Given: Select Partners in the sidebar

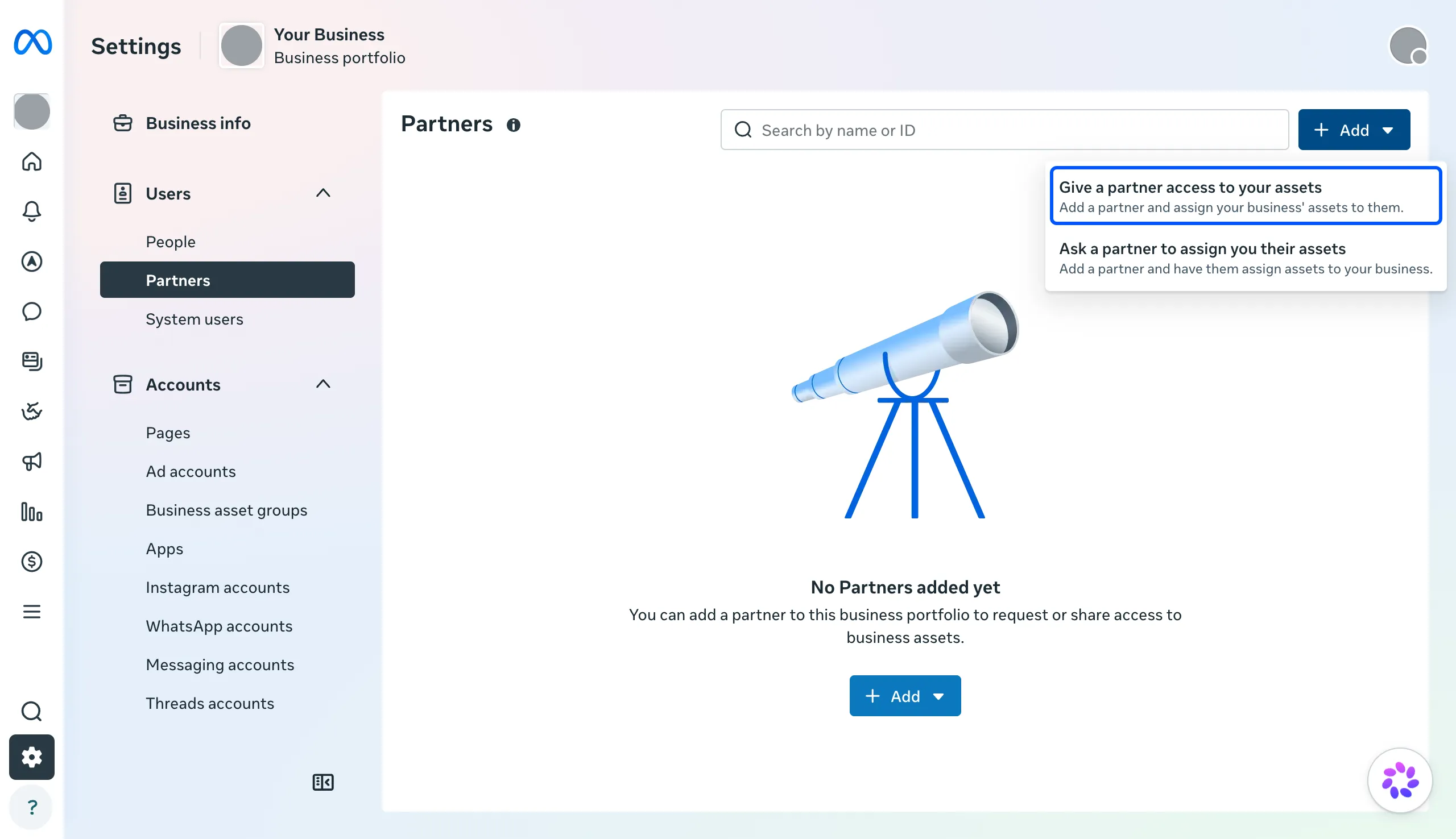Looking at the screenshot, I should pyautogui.click(x=227, y=280).
